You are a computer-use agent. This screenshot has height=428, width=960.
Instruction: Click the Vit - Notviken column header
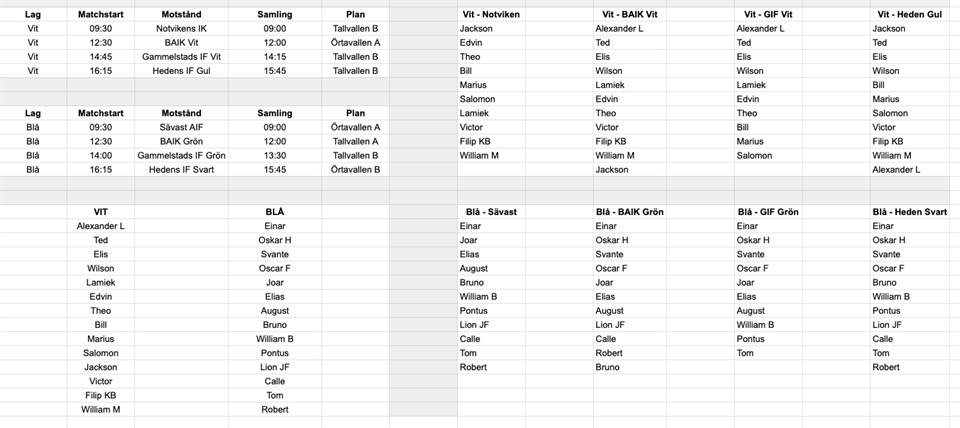[491, 15]
